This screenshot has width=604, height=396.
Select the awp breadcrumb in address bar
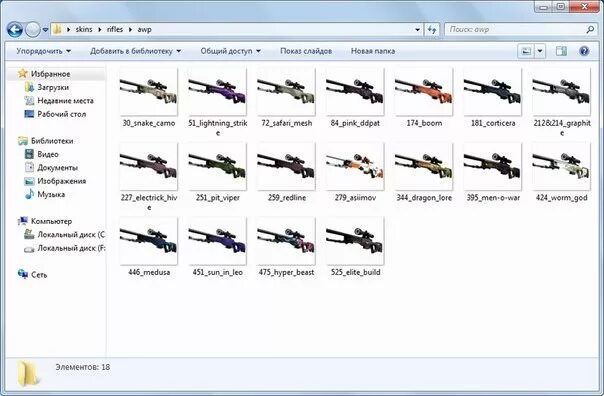click(144, 29)
